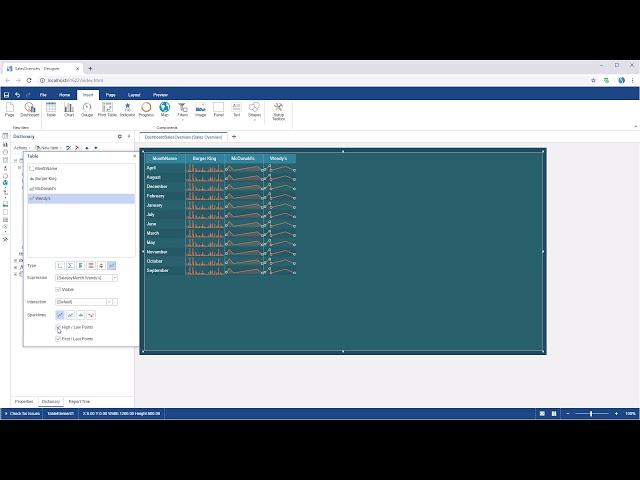
Task: Click the Expression input field
Action: click(x=84, y=278)
